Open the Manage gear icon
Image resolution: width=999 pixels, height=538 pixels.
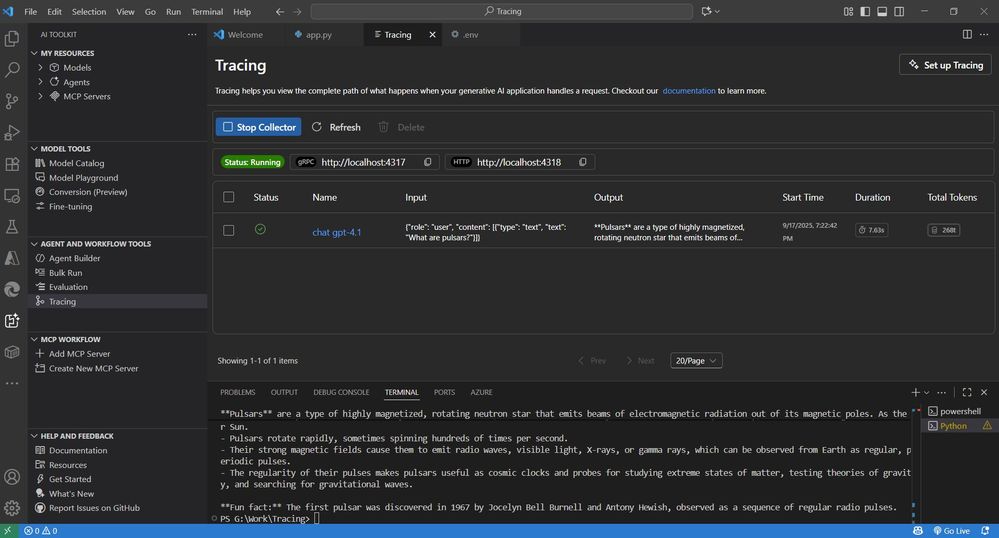(x=11, y=508)
